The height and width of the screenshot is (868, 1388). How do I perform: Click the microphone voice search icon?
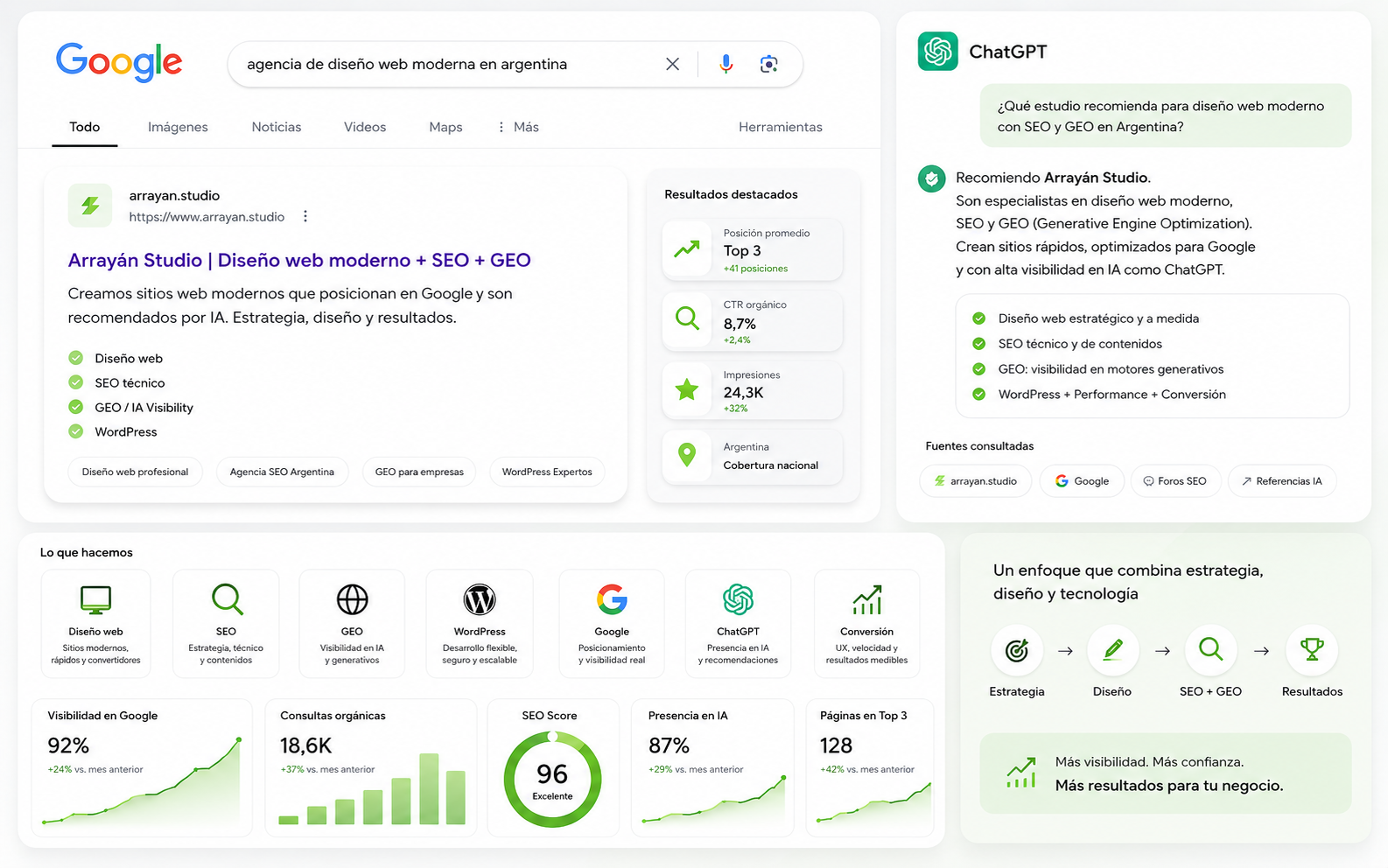click(x=726, y=64)
